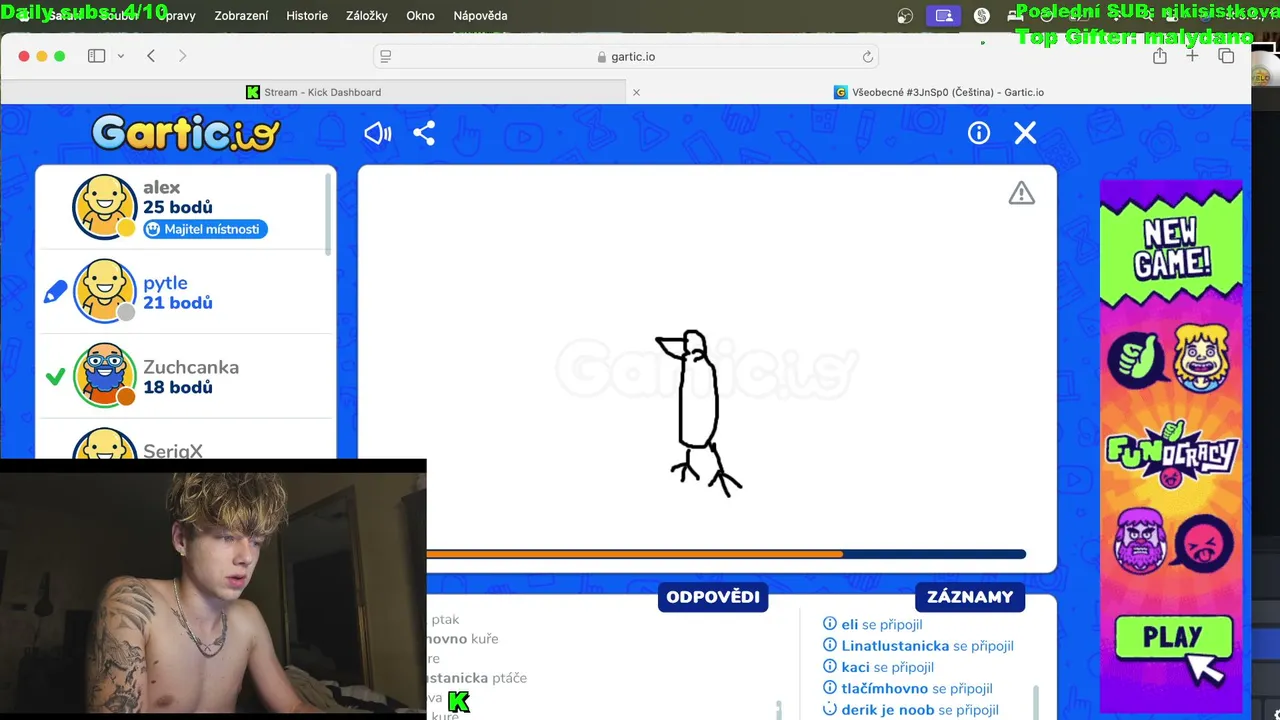Click the gartic.io address bar
The width and height of the screenshot is (1280, 720).
click(626, 57)
